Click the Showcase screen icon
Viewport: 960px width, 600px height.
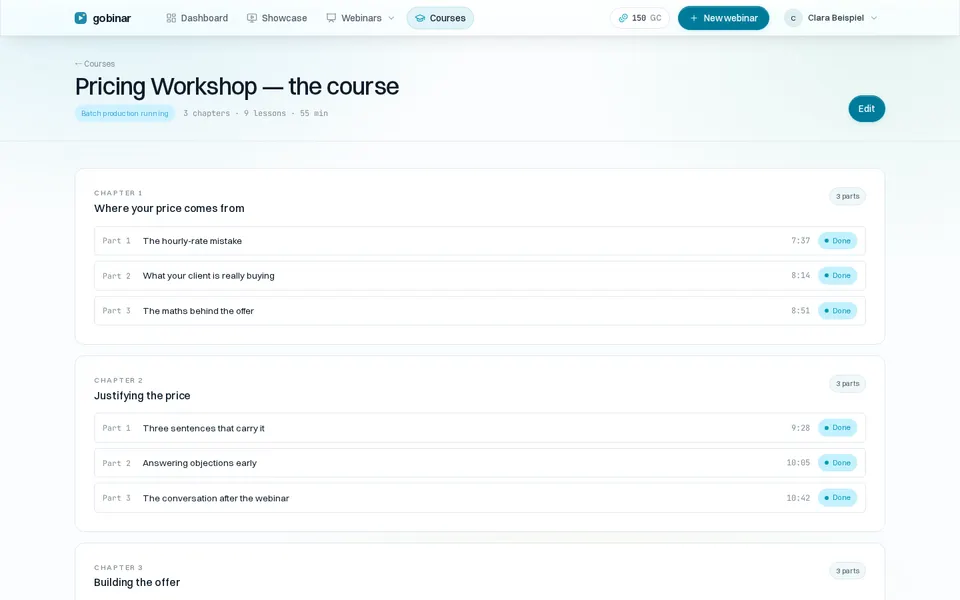point(252,18)
